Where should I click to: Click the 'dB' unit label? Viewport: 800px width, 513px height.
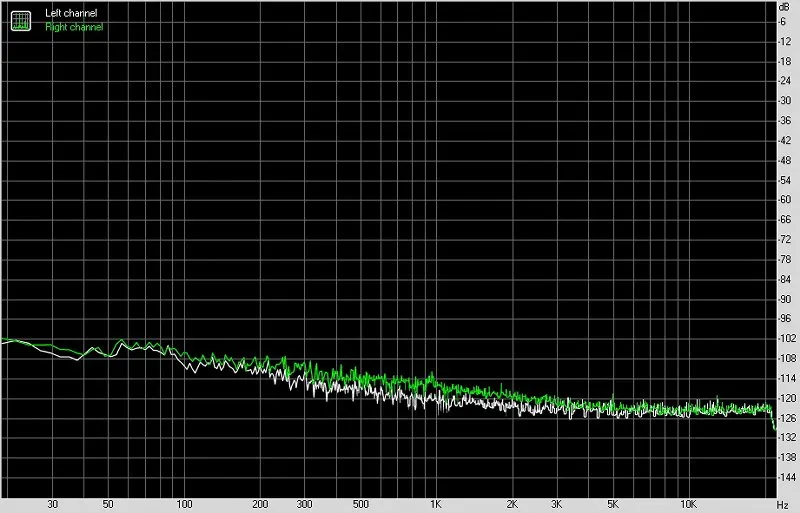tap(784, 7)
